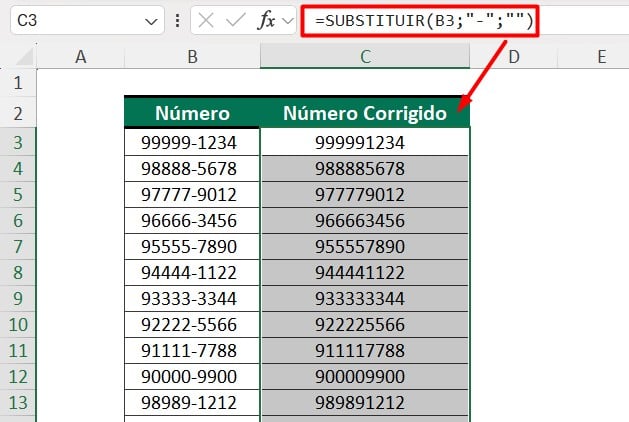
Task: Select column A header
Action: (81, 57)
